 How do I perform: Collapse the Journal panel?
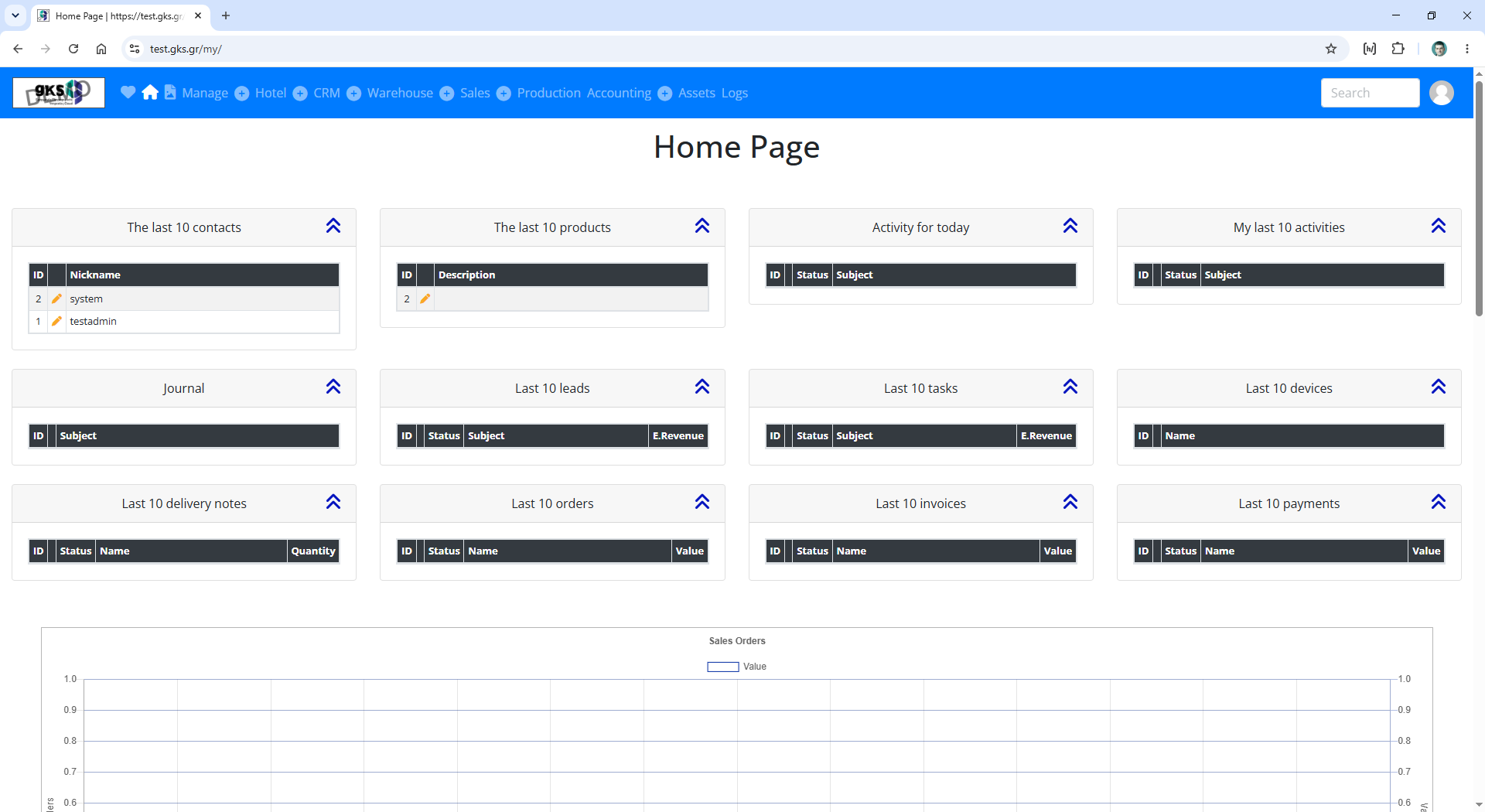[333, 387]
